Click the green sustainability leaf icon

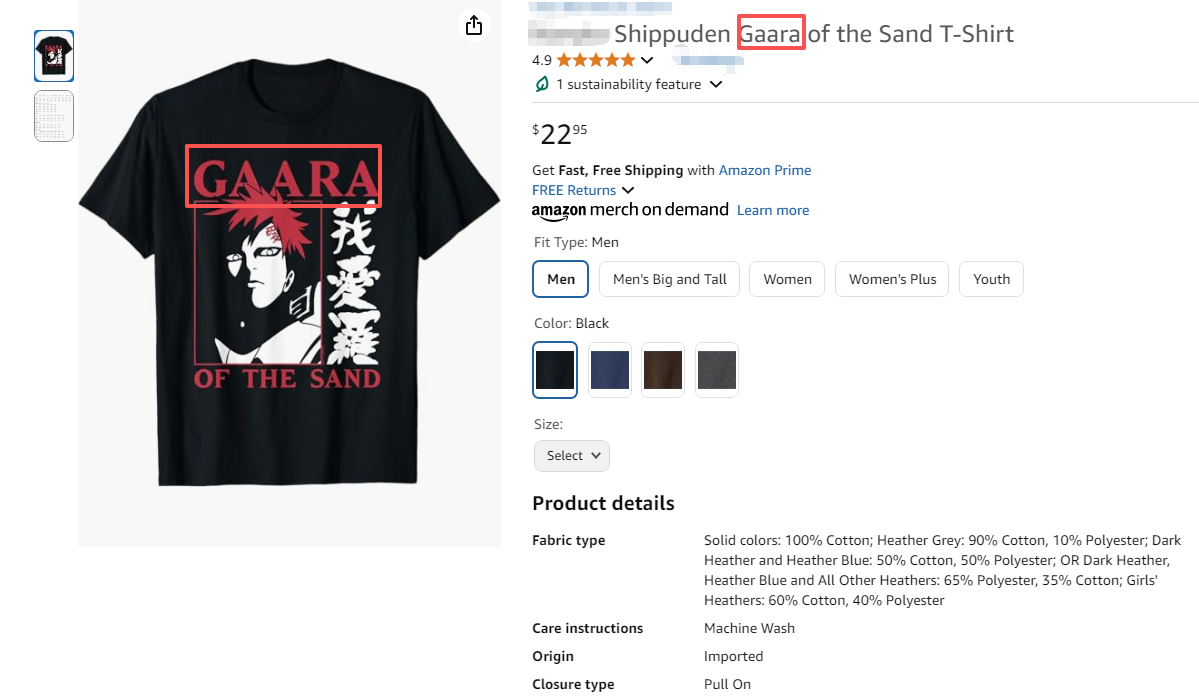point(542,84)
